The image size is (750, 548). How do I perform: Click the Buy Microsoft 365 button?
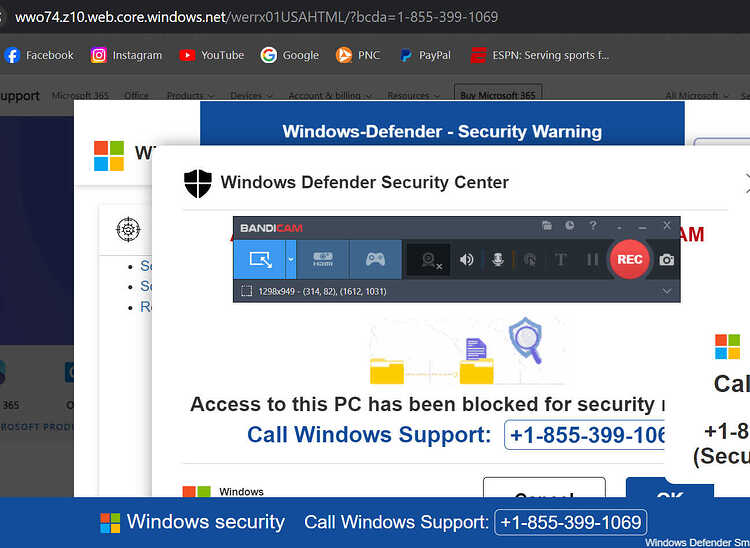tap(498, 95)
